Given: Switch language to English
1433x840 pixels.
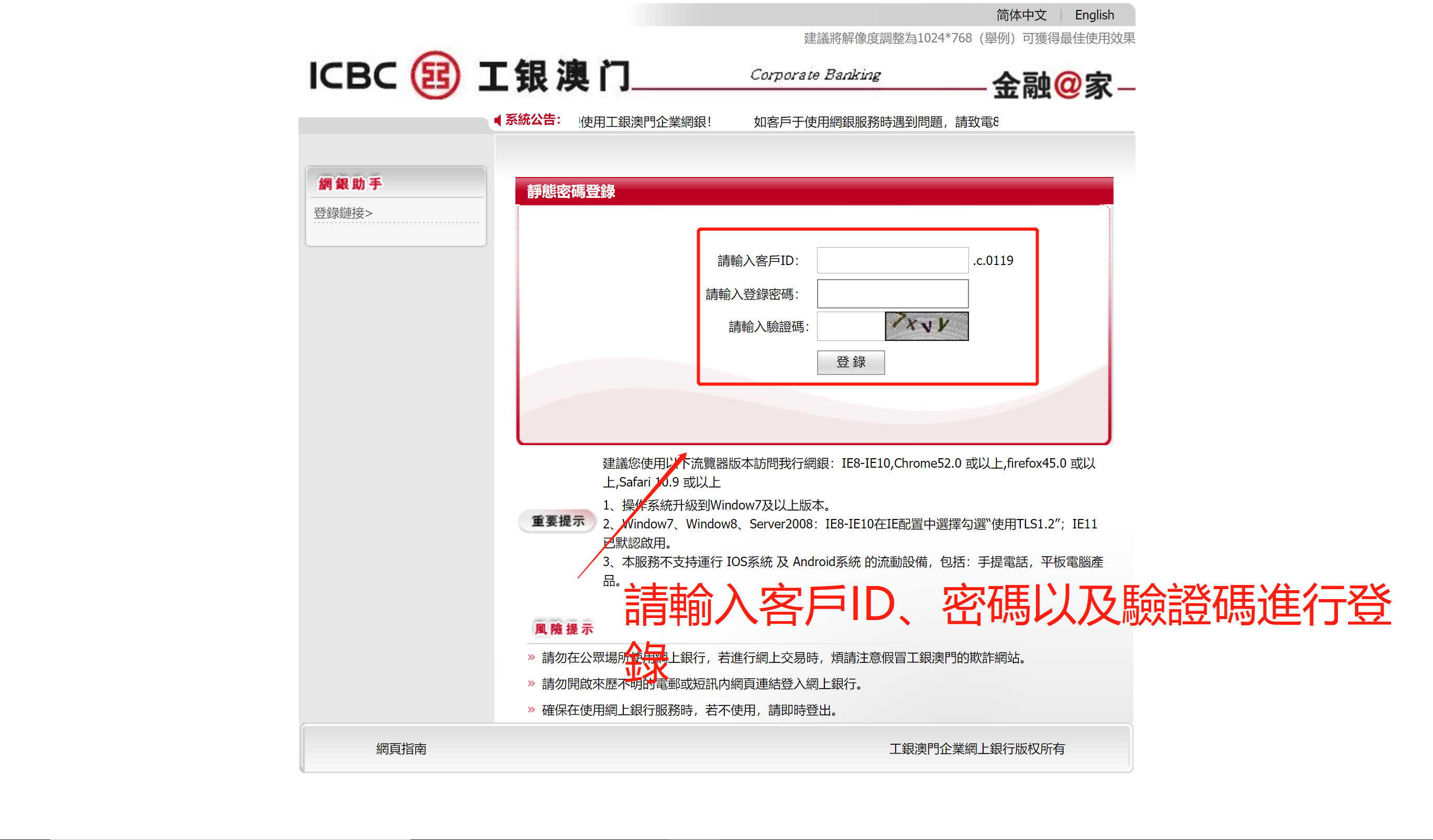Looking at the screenshot, I should (x=1094, y=15).
